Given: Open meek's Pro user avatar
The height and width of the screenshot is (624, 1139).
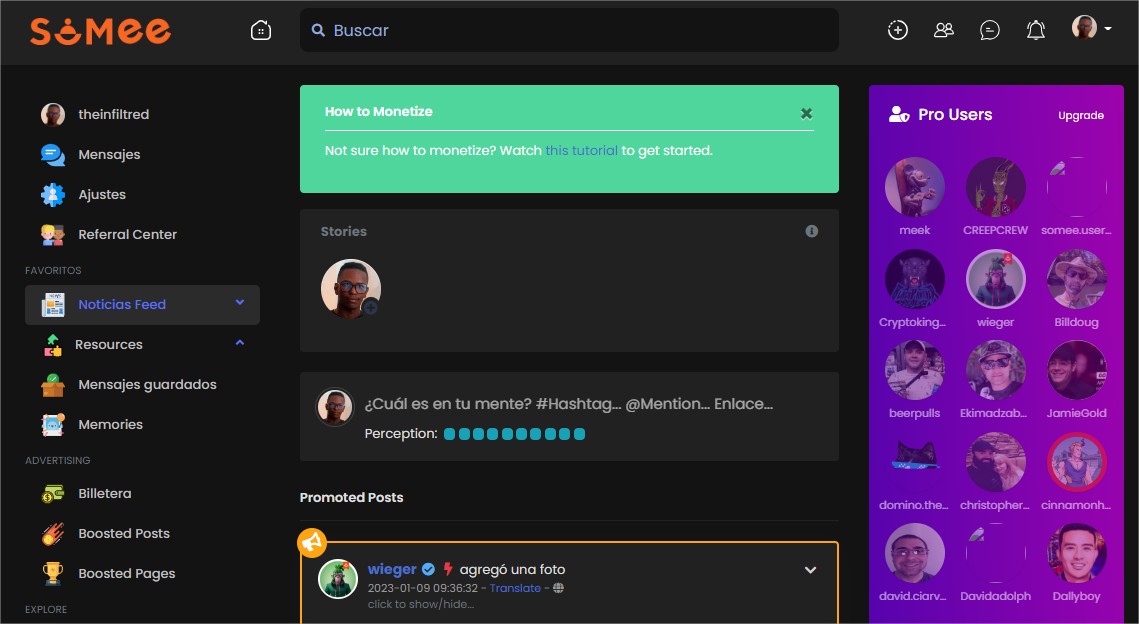Looking at the screenshot, I should pos(915,187).
